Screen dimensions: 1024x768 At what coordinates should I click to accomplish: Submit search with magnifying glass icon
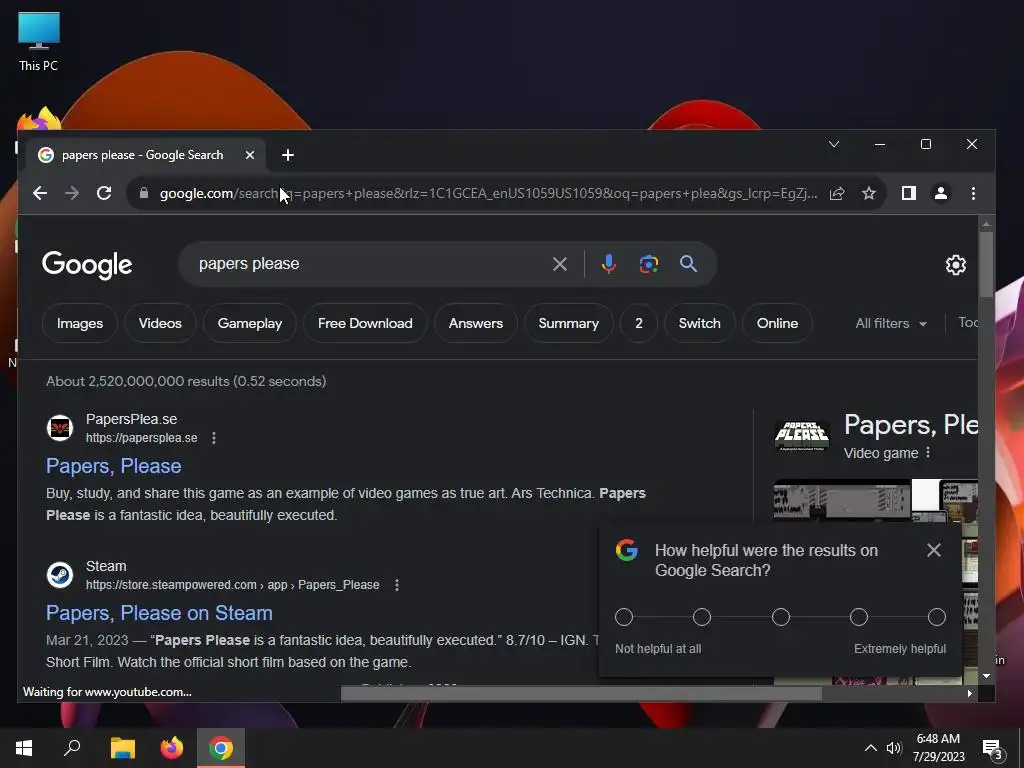688,264
